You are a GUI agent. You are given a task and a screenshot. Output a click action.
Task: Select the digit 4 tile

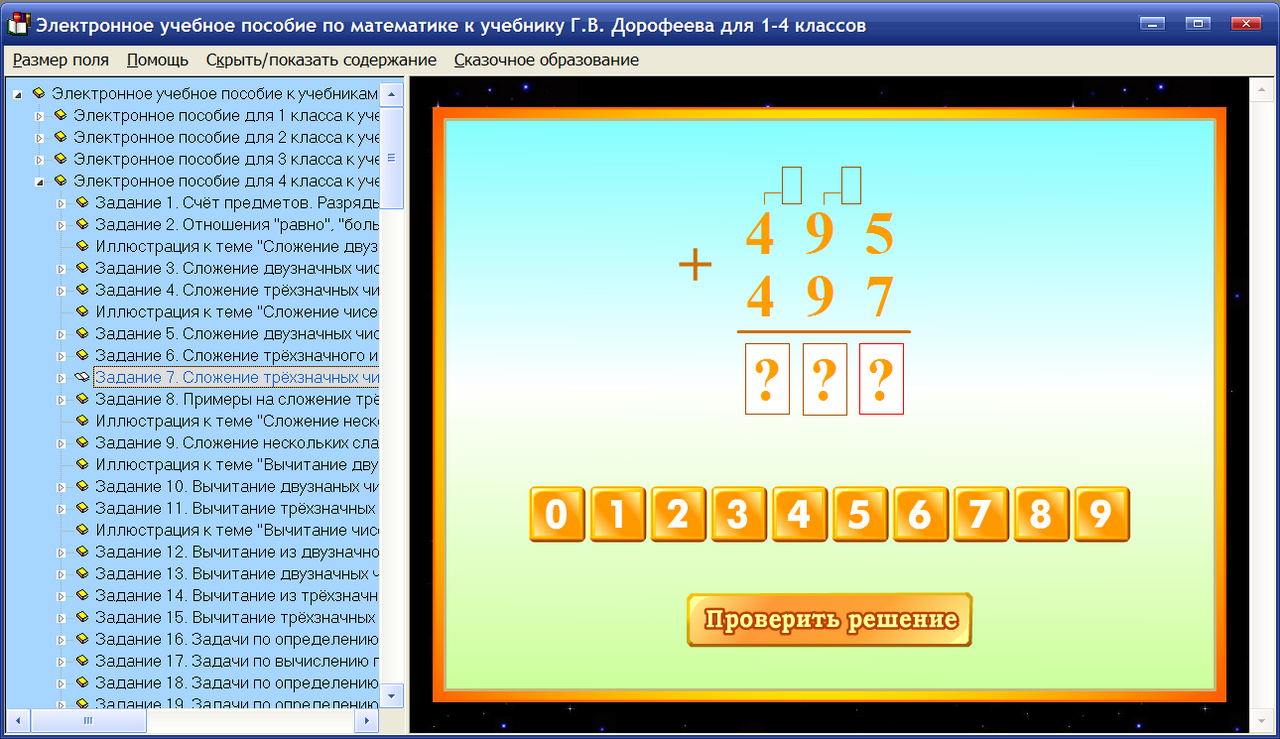tap(800, 514)
